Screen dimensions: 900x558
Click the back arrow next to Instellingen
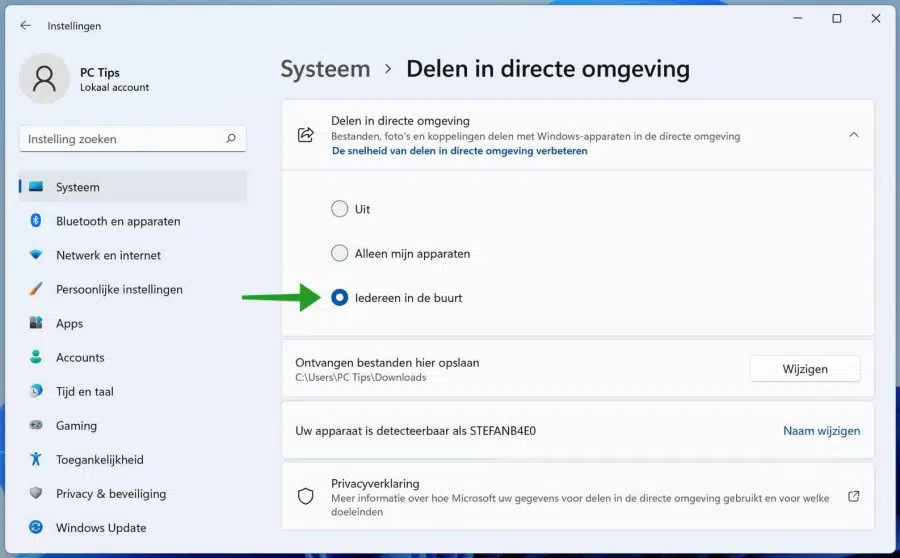coord(25,25)
